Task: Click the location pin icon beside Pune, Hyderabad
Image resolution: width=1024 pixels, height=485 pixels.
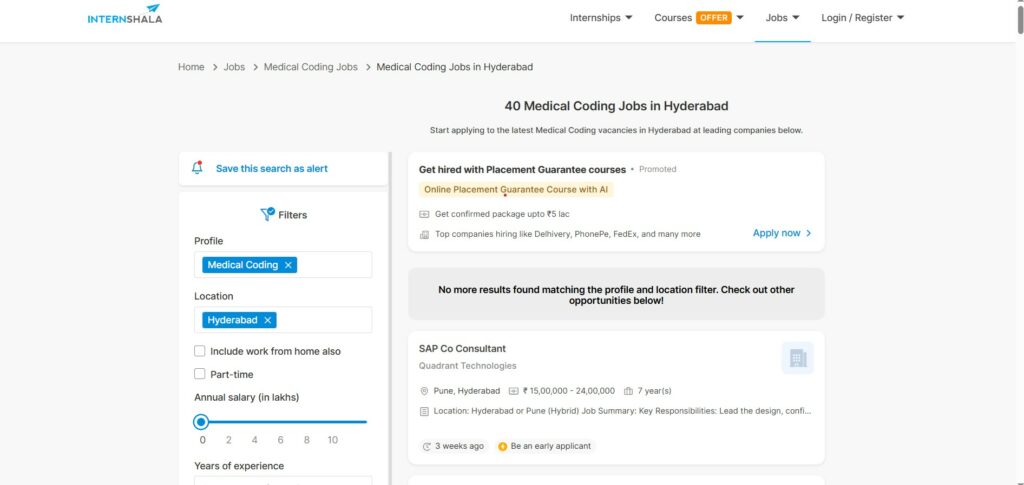Action: pyautogui.click(x=424, y=391)
